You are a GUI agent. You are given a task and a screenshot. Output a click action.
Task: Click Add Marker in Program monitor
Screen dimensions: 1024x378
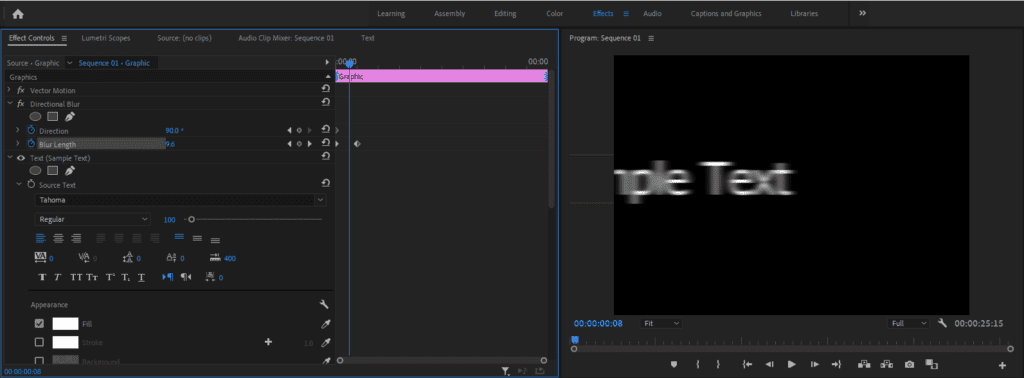tap(674, 364)
